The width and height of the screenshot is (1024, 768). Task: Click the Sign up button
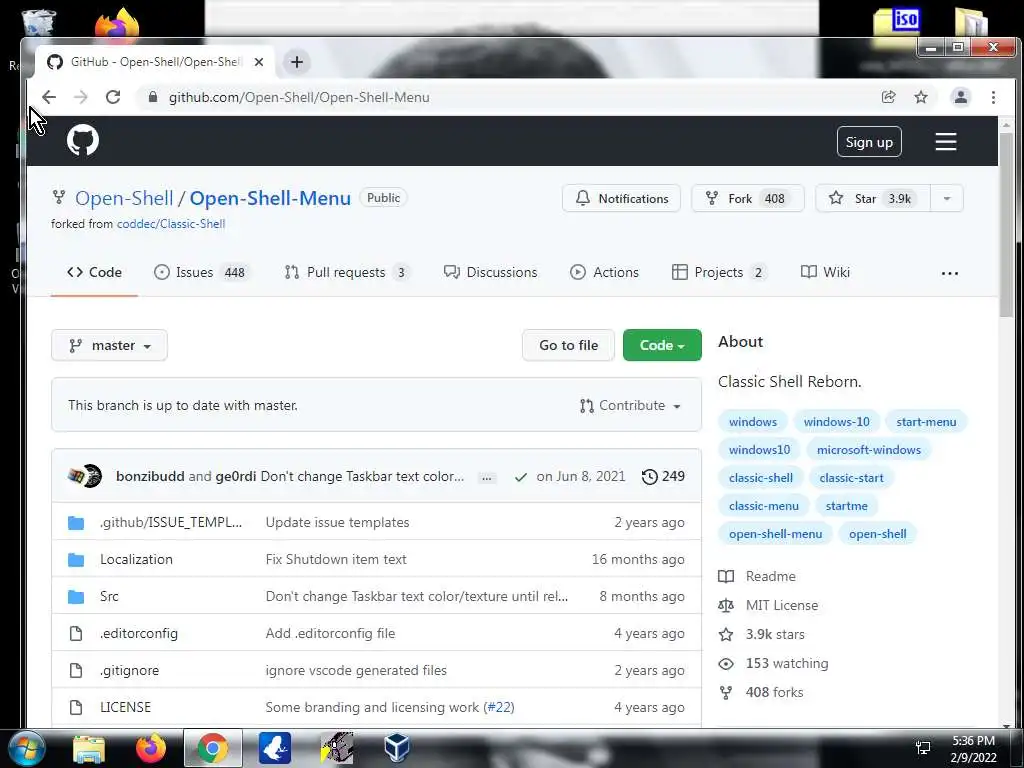point(869,142)
